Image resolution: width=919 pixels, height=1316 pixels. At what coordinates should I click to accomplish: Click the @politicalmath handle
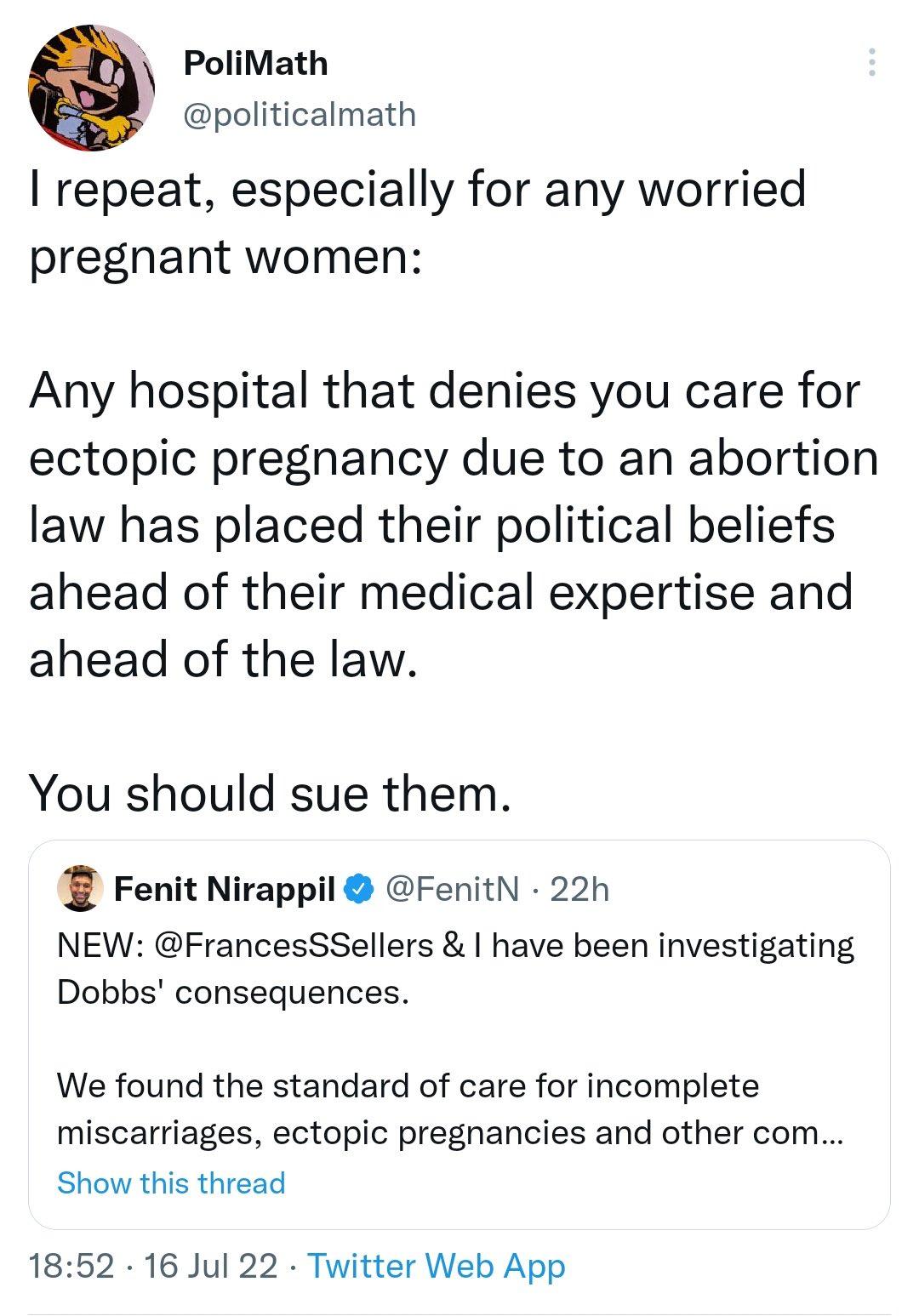(x=300, y=114)
